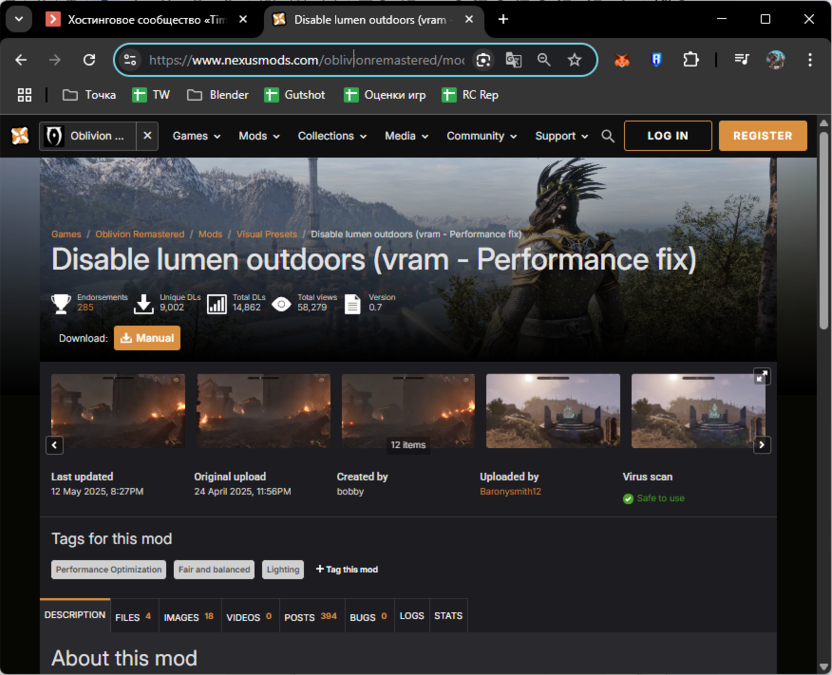Image resolution: width=832 pixels, height=675 pixels.
Task: Select the Lighting tag
Action: pyautogui.click(x=283, y=569)
